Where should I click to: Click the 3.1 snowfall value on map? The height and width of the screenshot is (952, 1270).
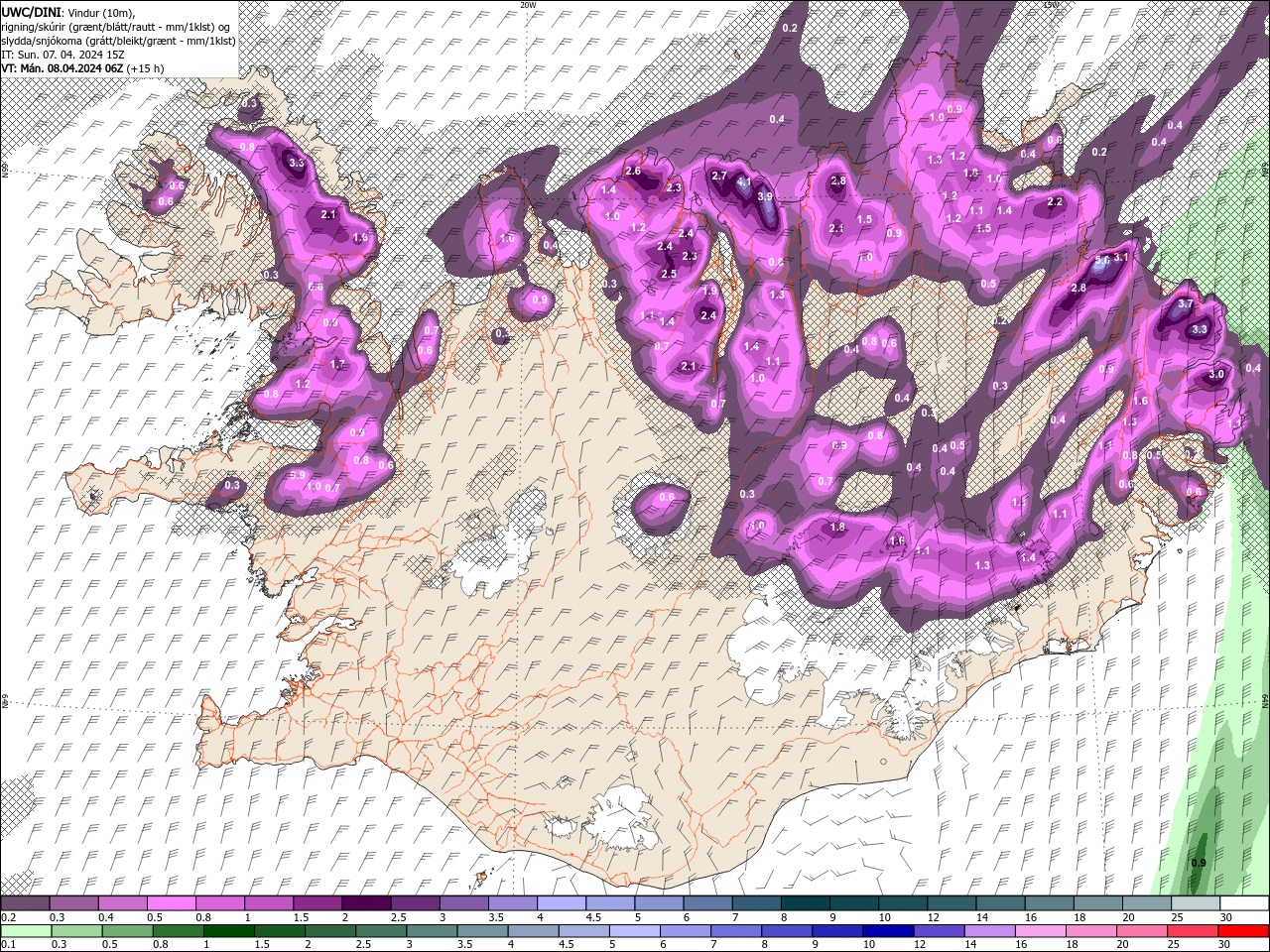click(x=1121, y=258)
